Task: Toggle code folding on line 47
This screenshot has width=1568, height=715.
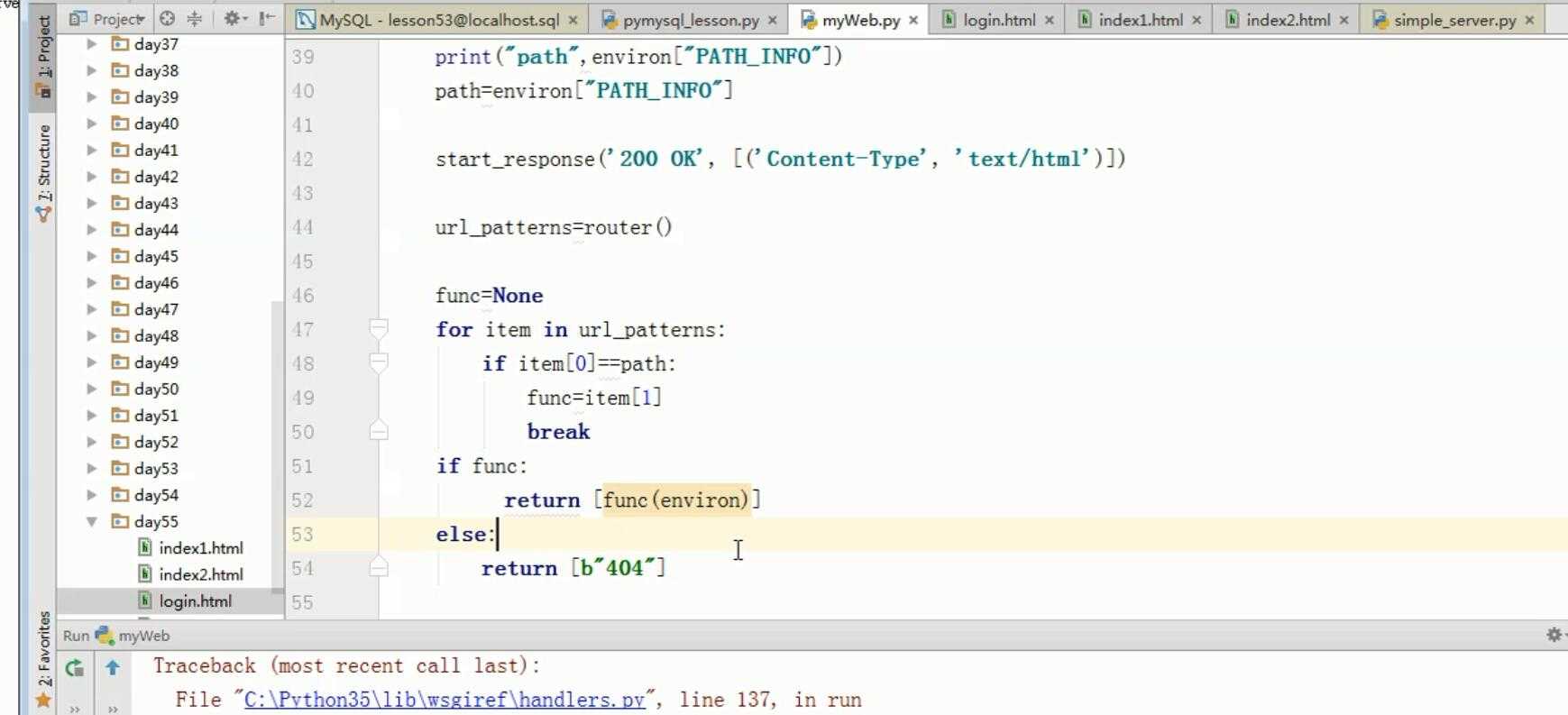Action: 379,329
